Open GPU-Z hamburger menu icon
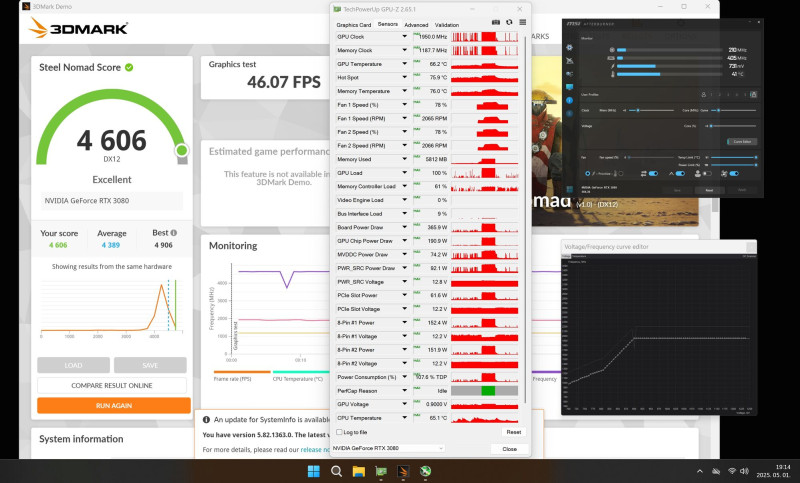The width and height of the screenshot is (800, 483). (522, 22)
